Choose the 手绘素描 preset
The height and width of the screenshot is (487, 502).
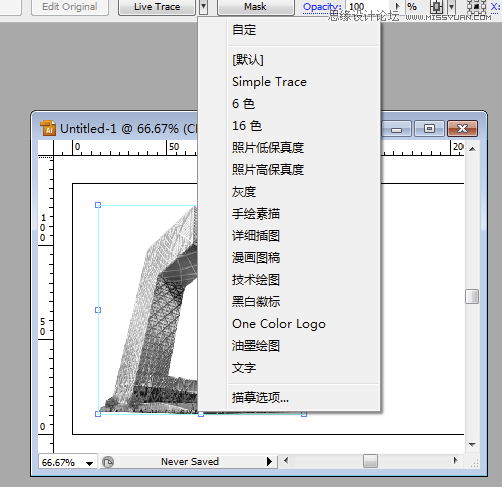(289, 214)
